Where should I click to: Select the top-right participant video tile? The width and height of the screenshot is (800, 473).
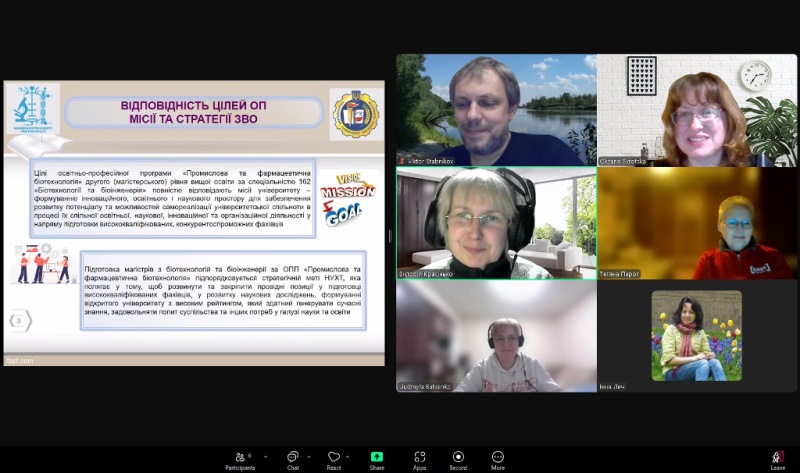pos(697,110)
